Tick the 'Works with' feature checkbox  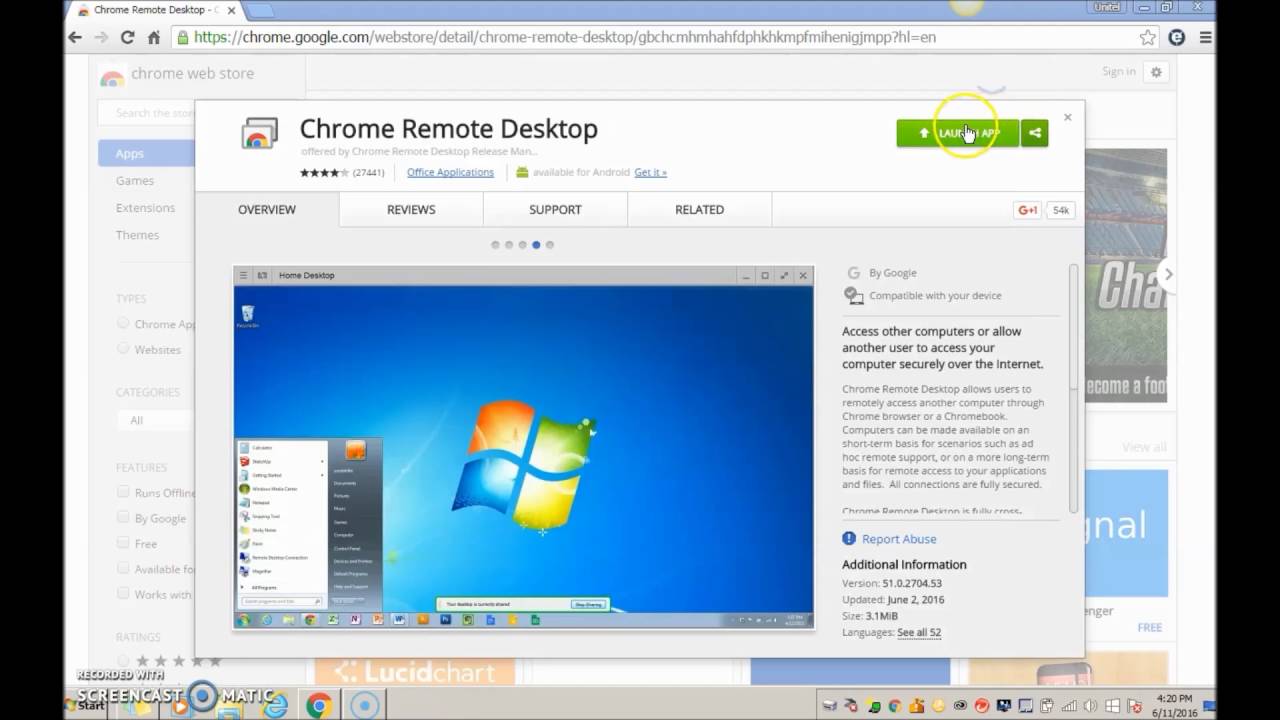pos(123,594)
